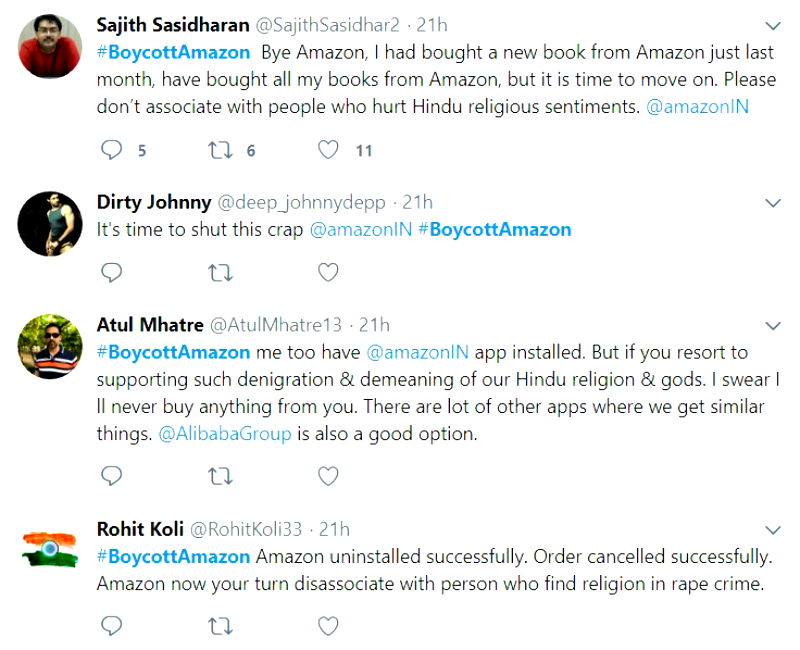Retweet Dirty Johnny's tweet
Image resolution: width=800 pixels, height=650 pixels.
pos(219,272)
